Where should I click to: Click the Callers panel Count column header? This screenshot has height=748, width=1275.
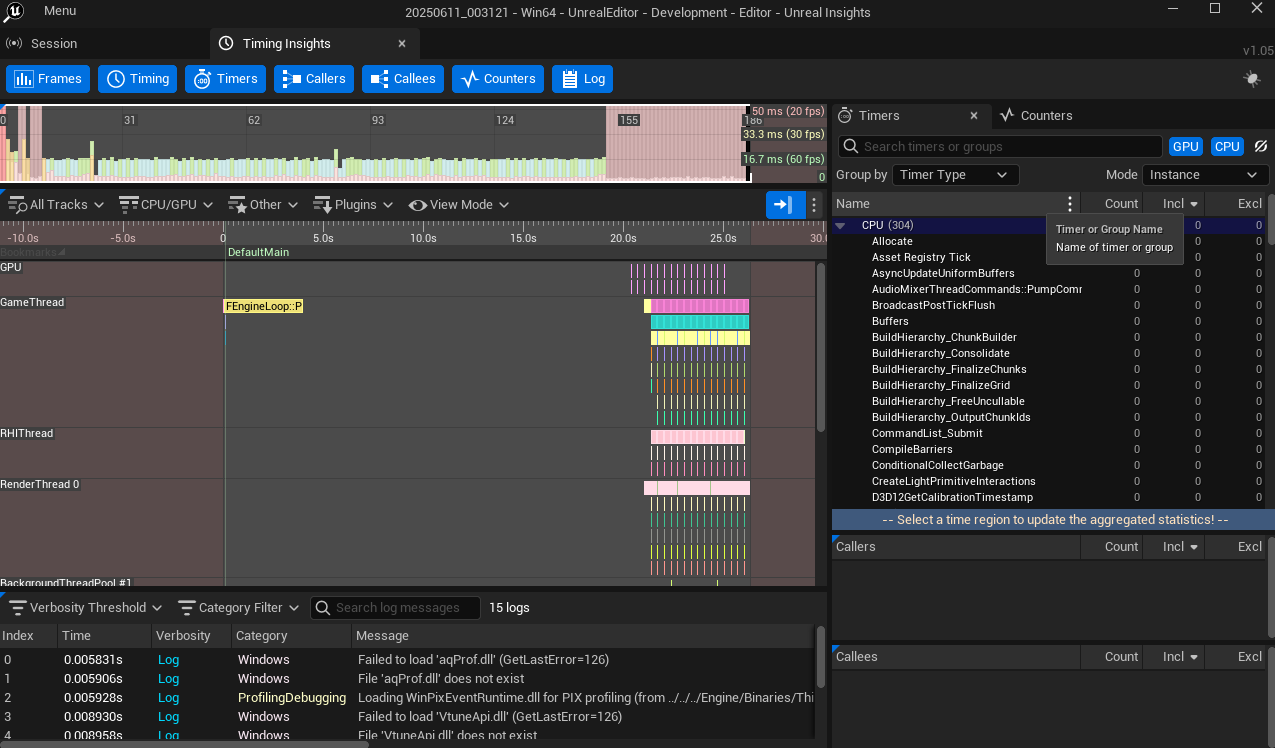tap(1121, 547)
